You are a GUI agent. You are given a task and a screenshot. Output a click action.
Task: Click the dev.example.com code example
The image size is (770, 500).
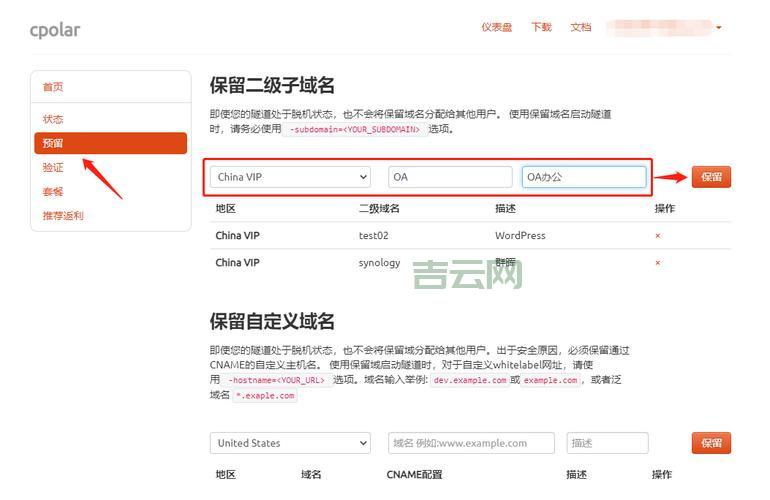pos(469,380)
